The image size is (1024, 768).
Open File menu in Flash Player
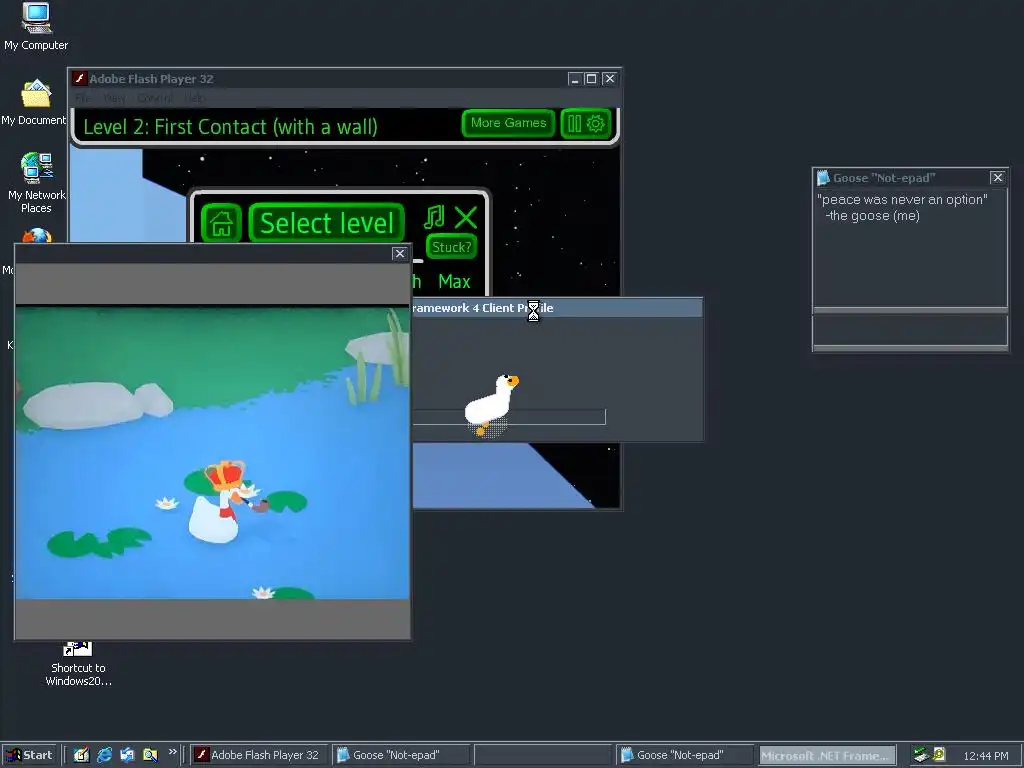[x=83, y=98]
